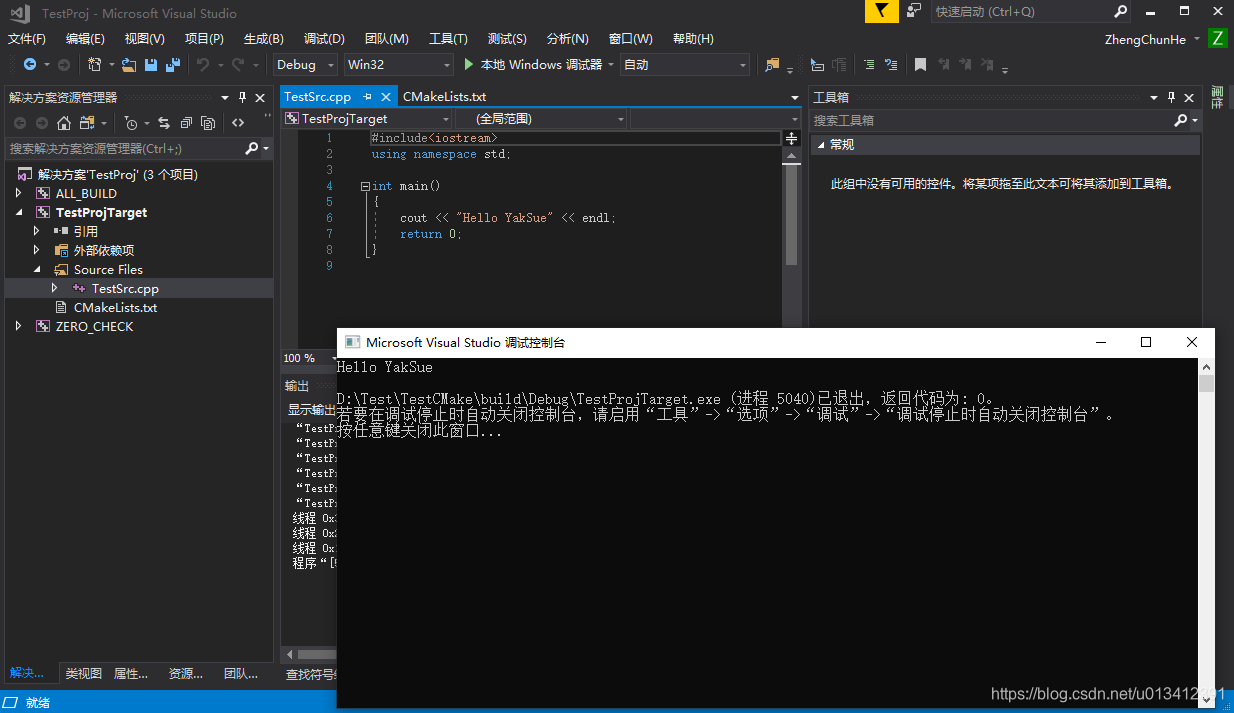Toggle Solution Explorer auto-hide pin
The height and width of the screenshot is (713, 1234).
(241, 97)
